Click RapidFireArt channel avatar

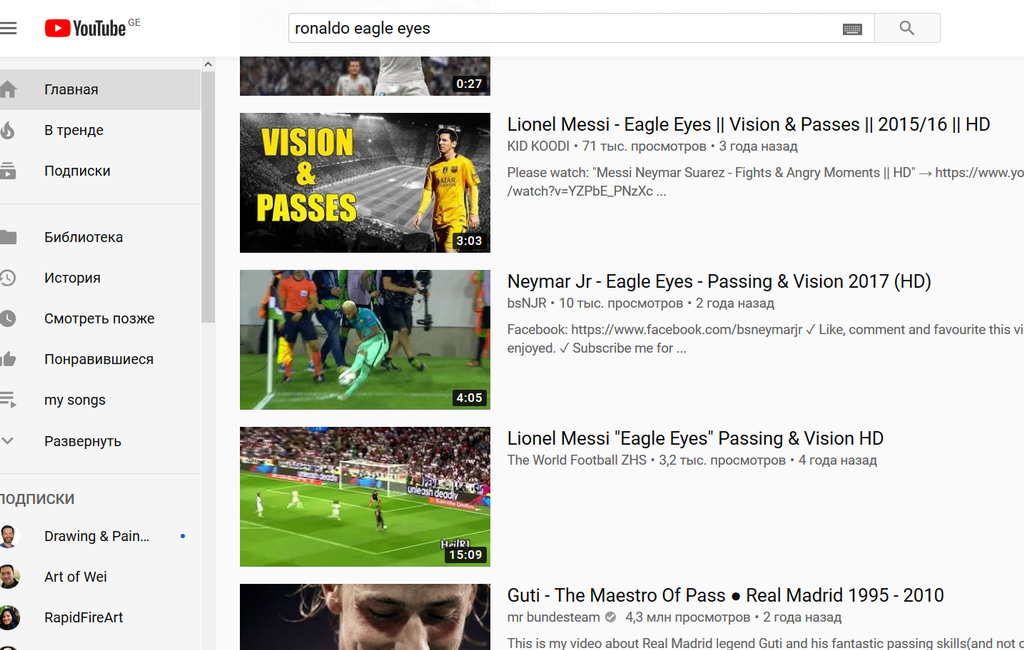(9, 617)
